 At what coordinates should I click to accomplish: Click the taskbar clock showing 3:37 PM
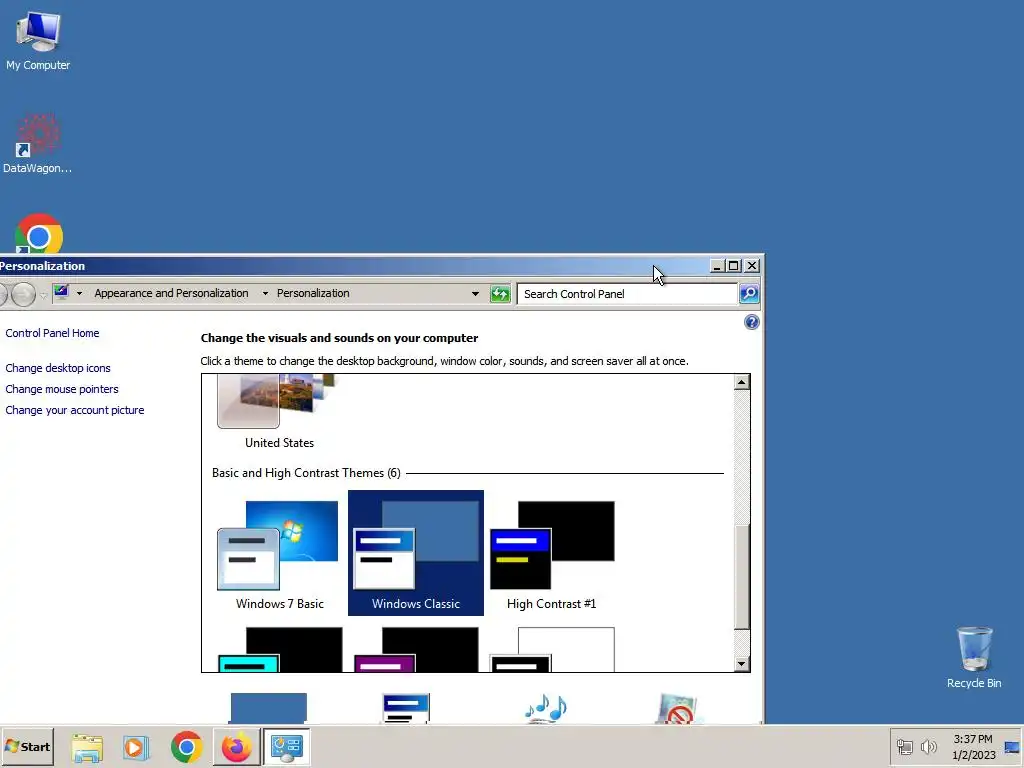click(973, 746)
